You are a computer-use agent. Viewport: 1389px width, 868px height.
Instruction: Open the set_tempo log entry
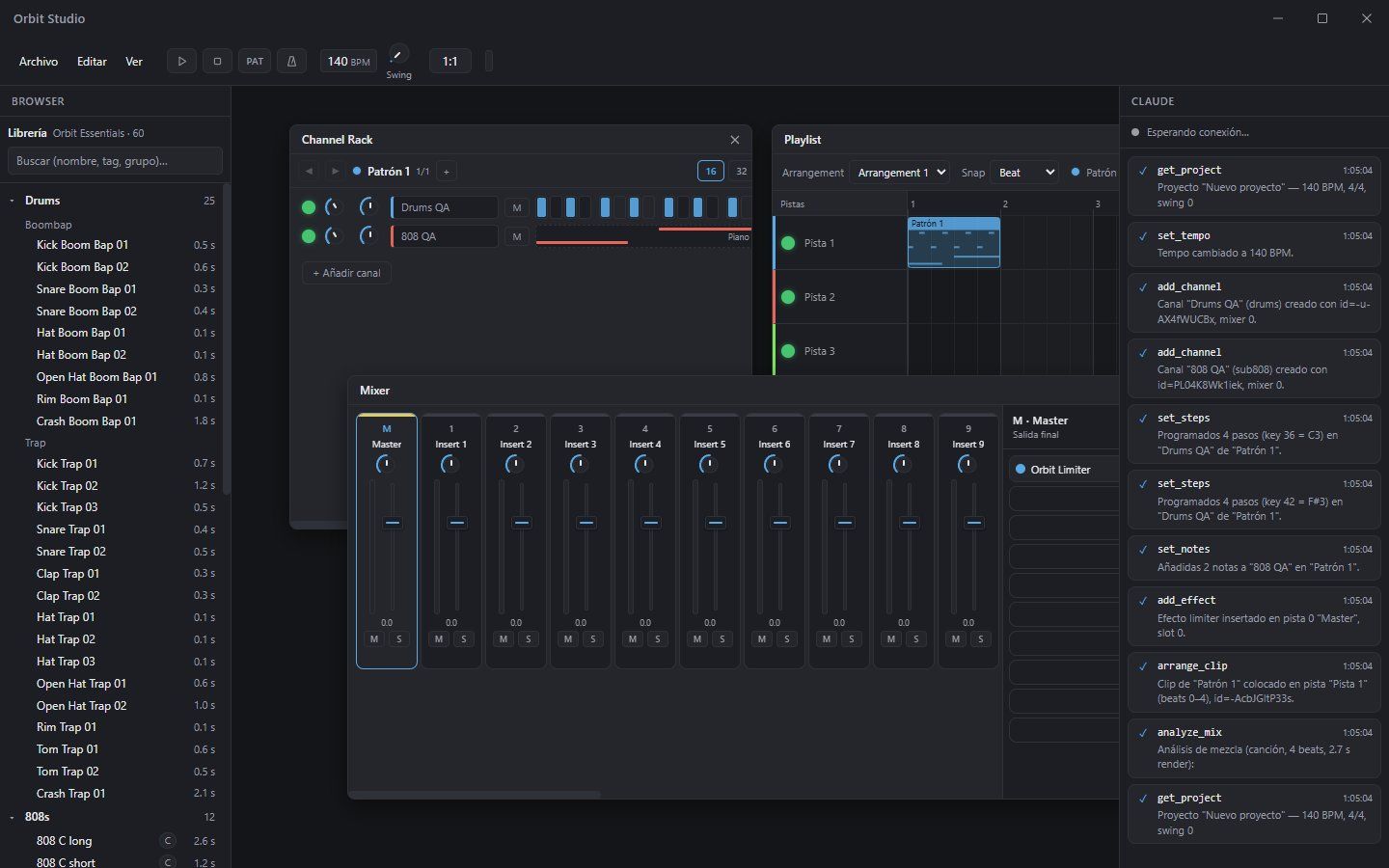click(x=1253, y=244)
